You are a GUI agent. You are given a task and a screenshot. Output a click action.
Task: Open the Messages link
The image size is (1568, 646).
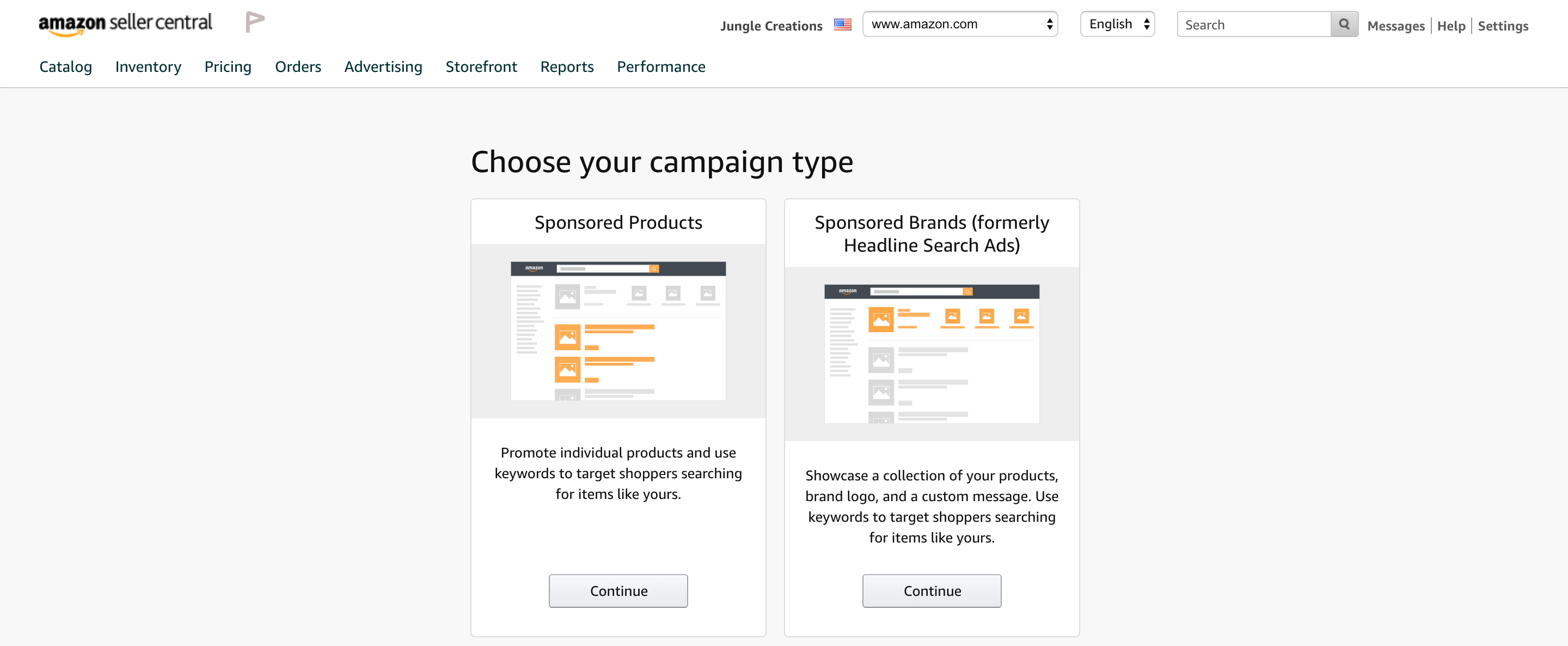coord(1395,26)
